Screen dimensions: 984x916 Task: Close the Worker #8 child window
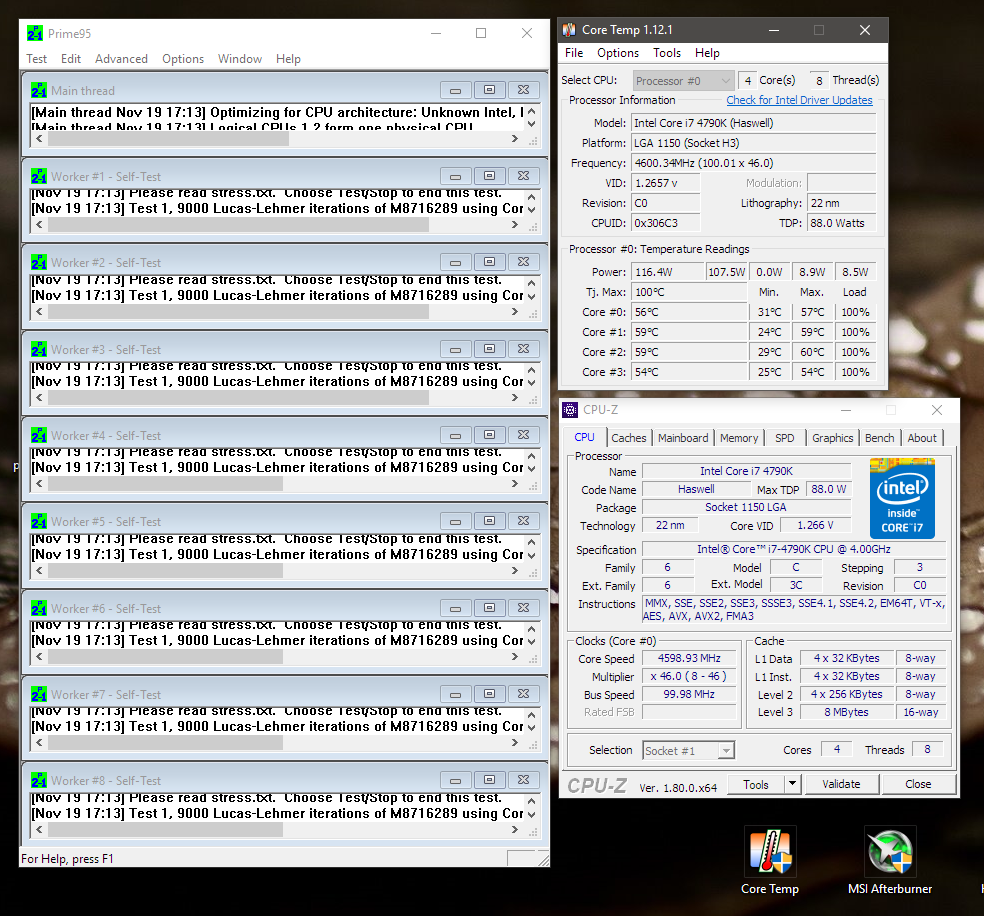523,780
